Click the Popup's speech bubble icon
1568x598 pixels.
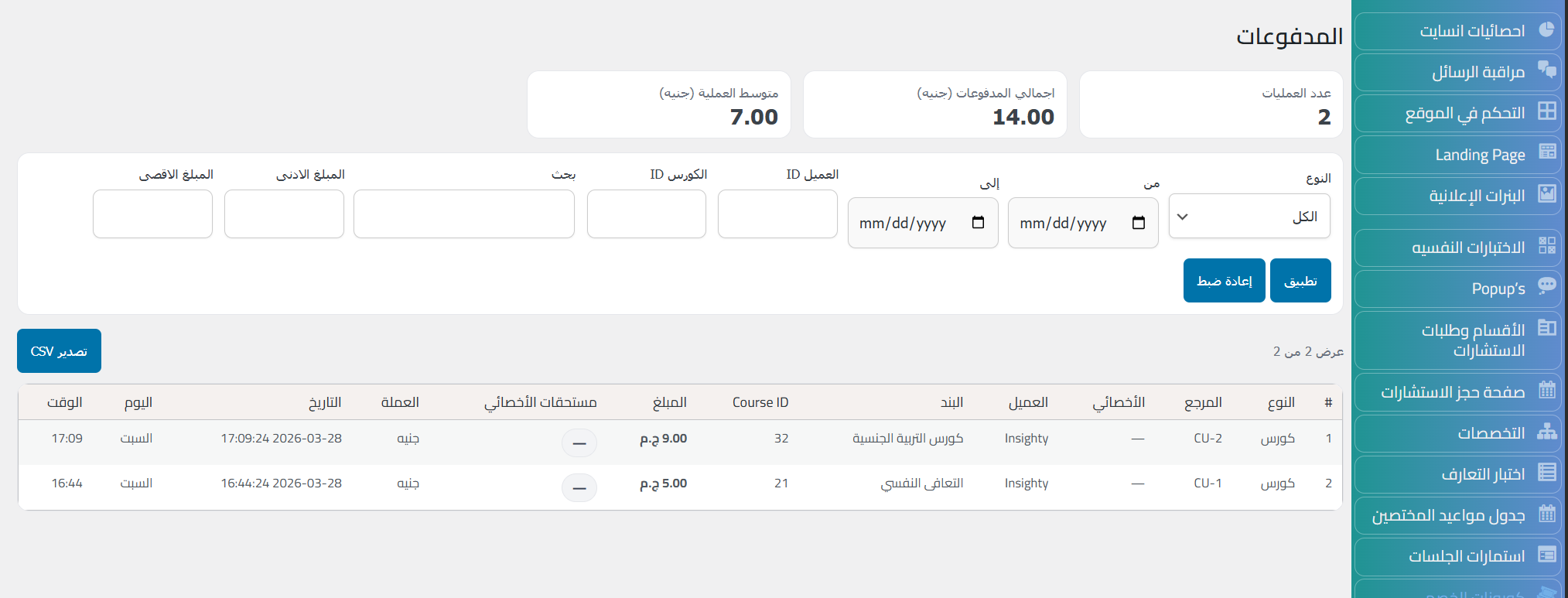pyautogui.click(x=1546, y=285)
